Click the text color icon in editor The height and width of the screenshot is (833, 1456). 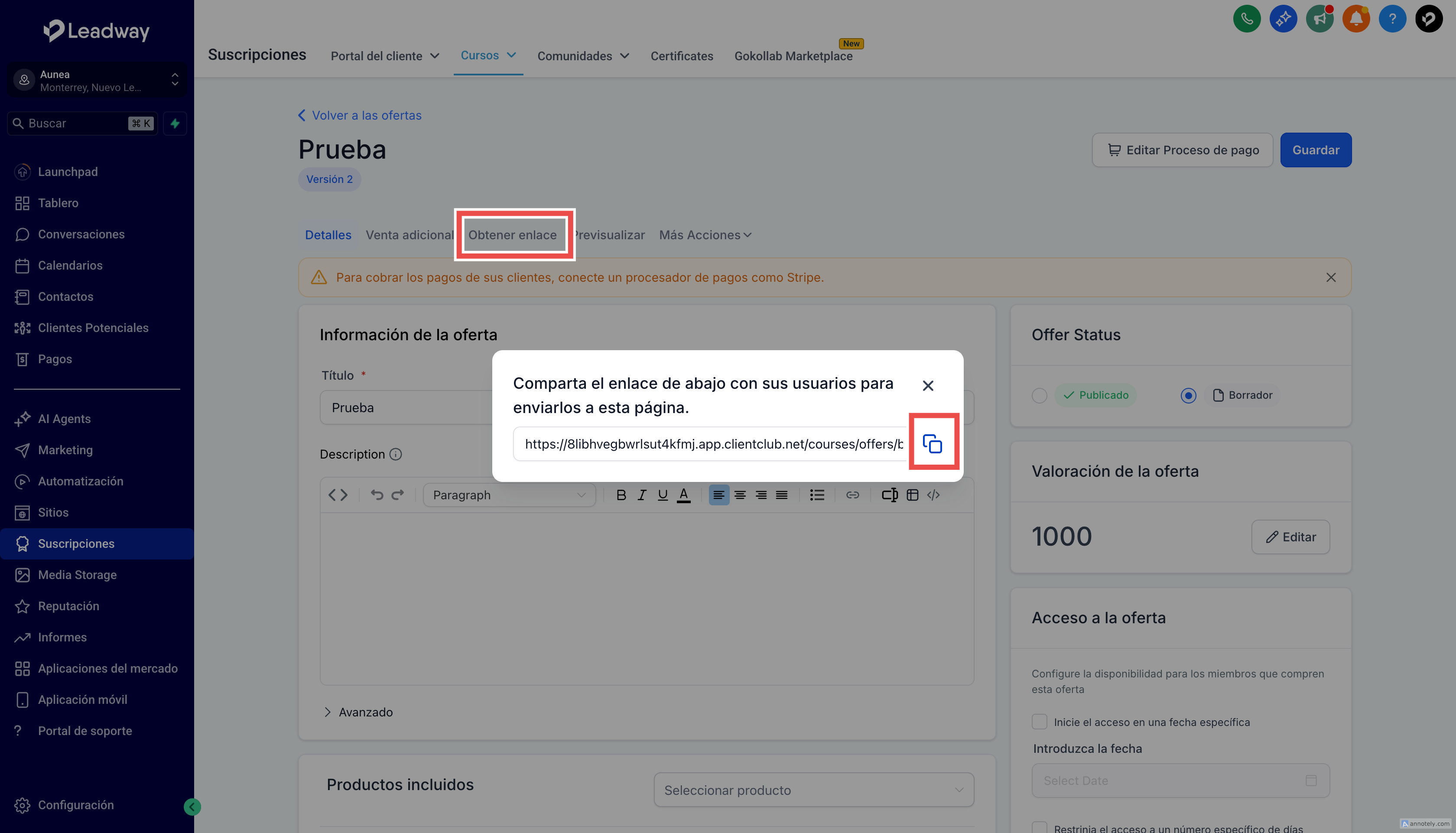(683, 495)
